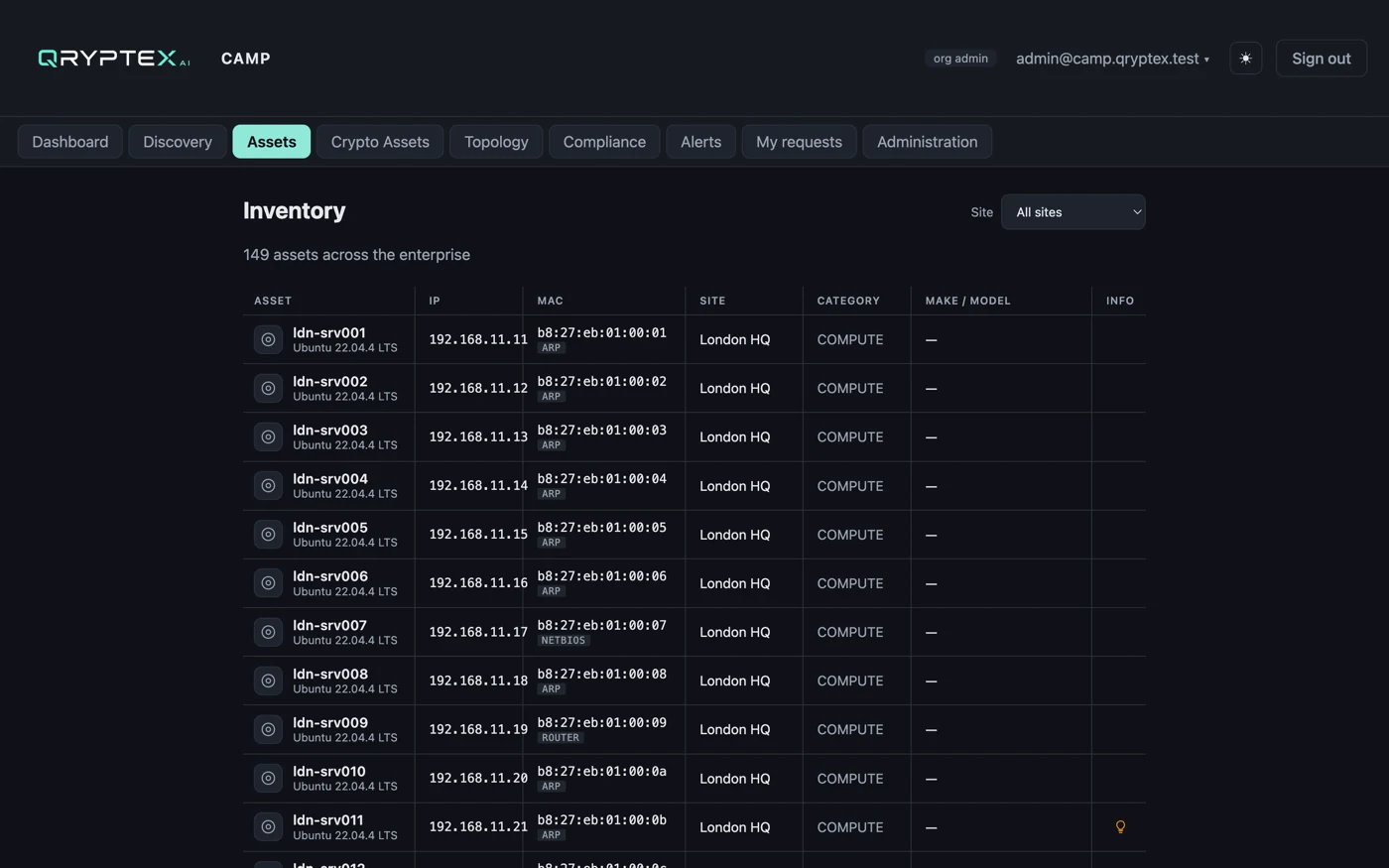Image resolution: width=1389 pixels, height=868 pixels.
Task: Click the MAKE / MODEL column header
Action: point(967,301)
